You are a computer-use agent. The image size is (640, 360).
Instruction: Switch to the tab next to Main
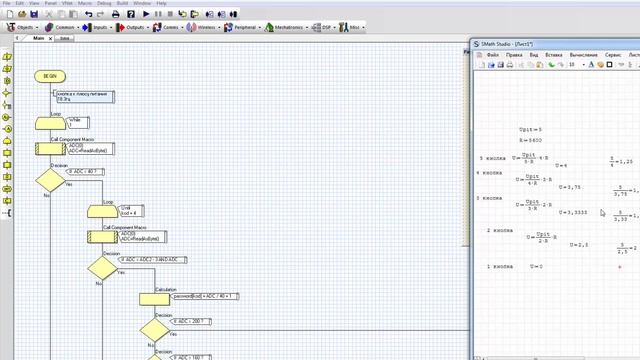[64, 38]
